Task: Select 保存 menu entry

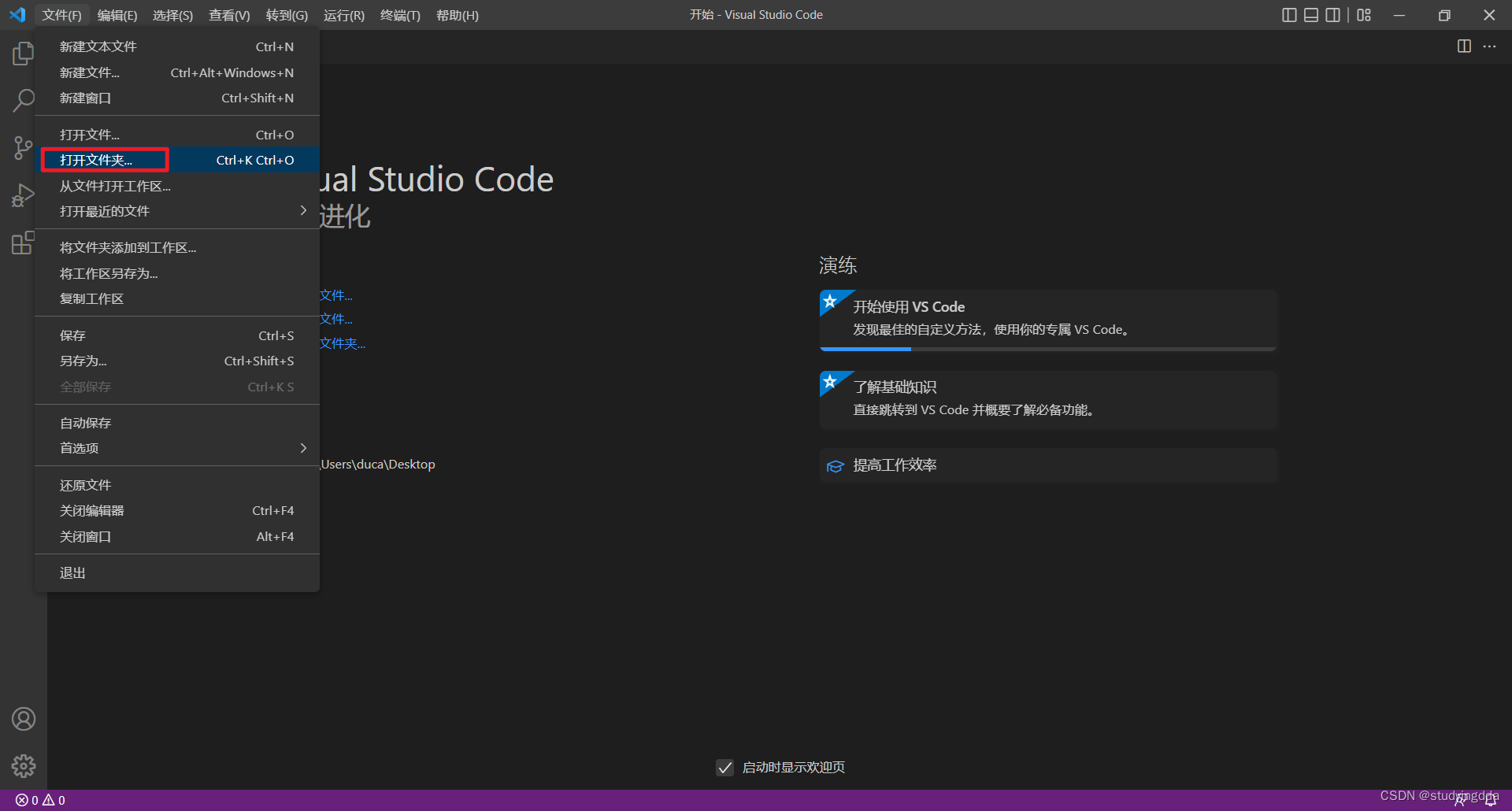Action: tap(177, 335)
